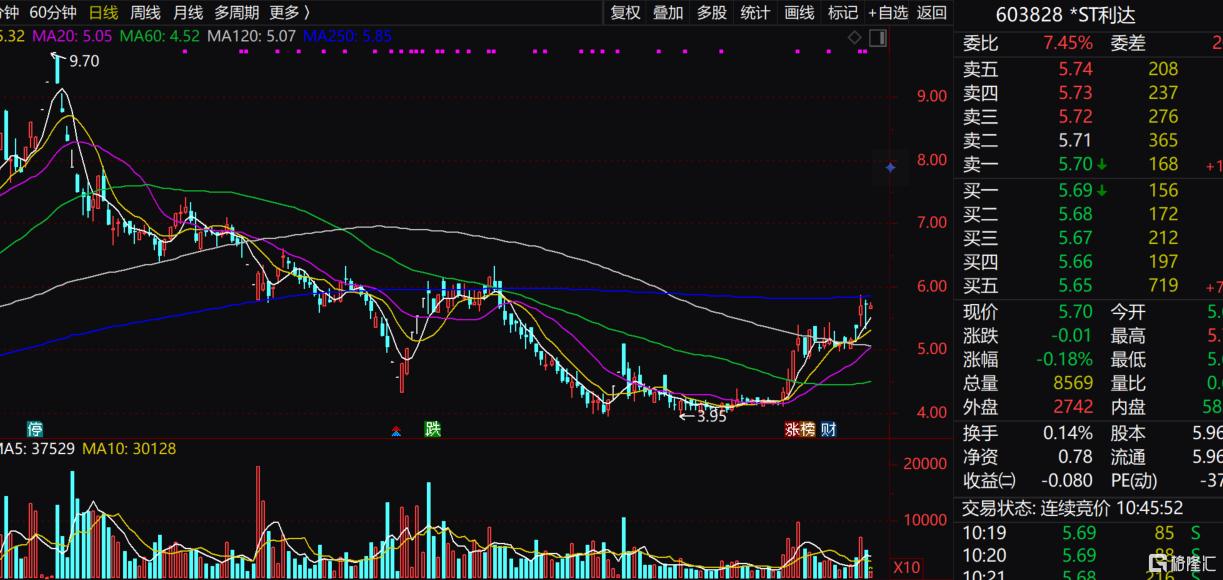Click the MA120: 5.07 indicator label
The height and width of the screenshot is (580, 1223).
pyautogui.click(x=252, y=36)
